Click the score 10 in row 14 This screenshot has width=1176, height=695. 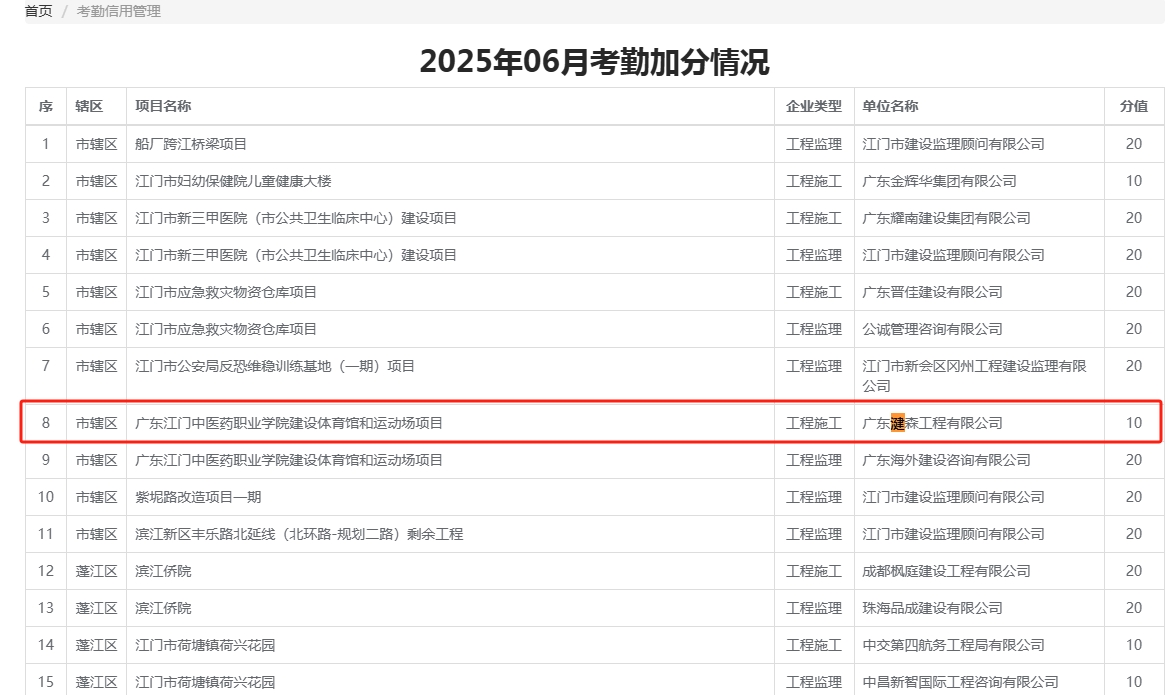coord(1134,645)
